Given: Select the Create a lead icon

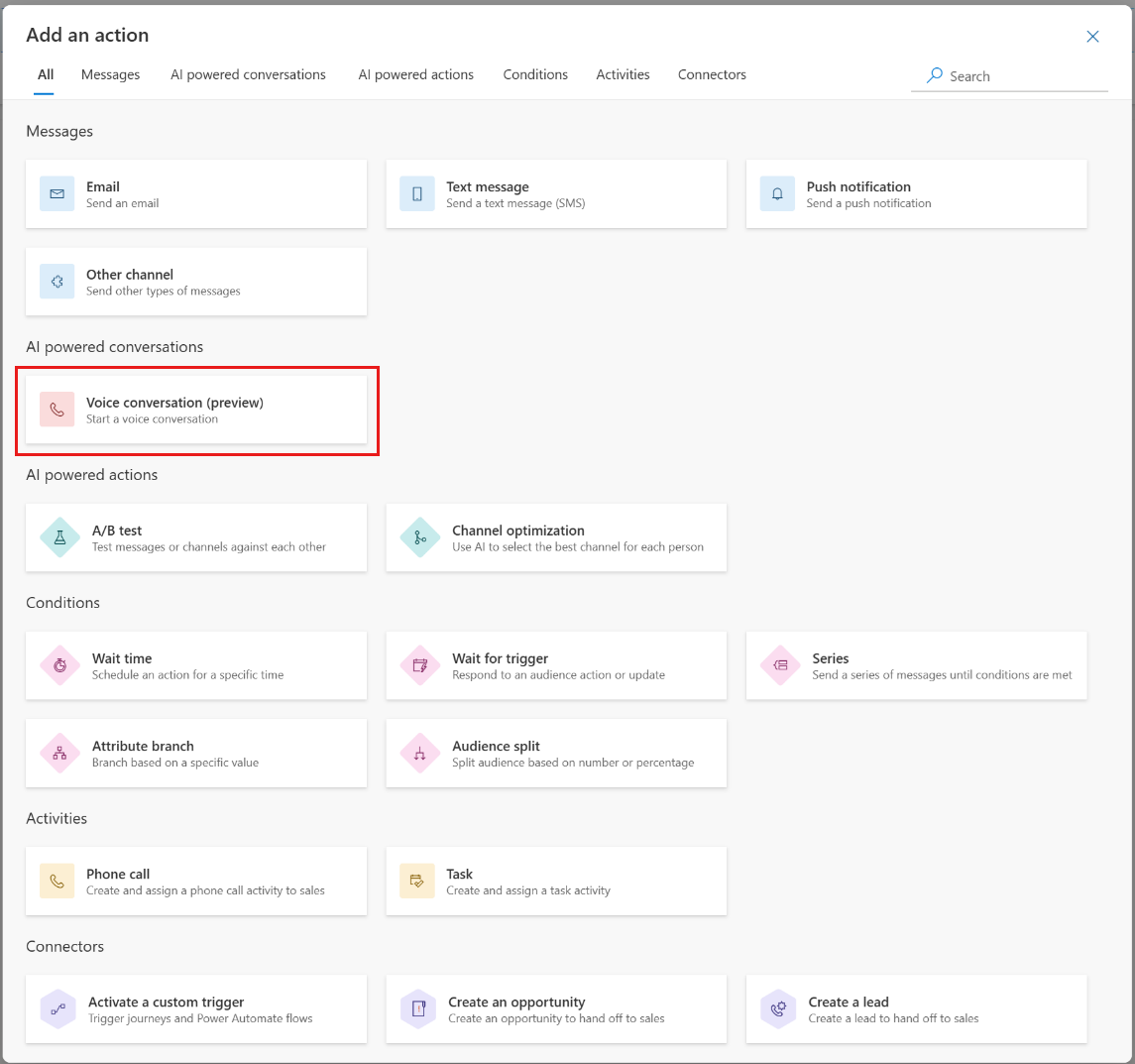Looking at the screenshot, I should 780,1009.
